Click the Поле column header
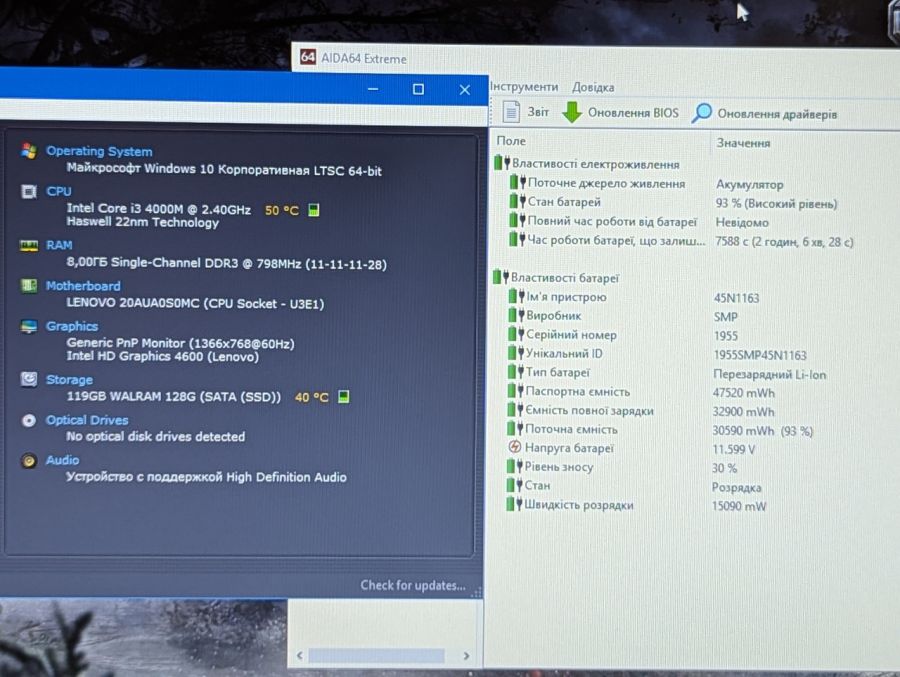The image size is (900, 677). pyautogui.click(x=511, y=141)
